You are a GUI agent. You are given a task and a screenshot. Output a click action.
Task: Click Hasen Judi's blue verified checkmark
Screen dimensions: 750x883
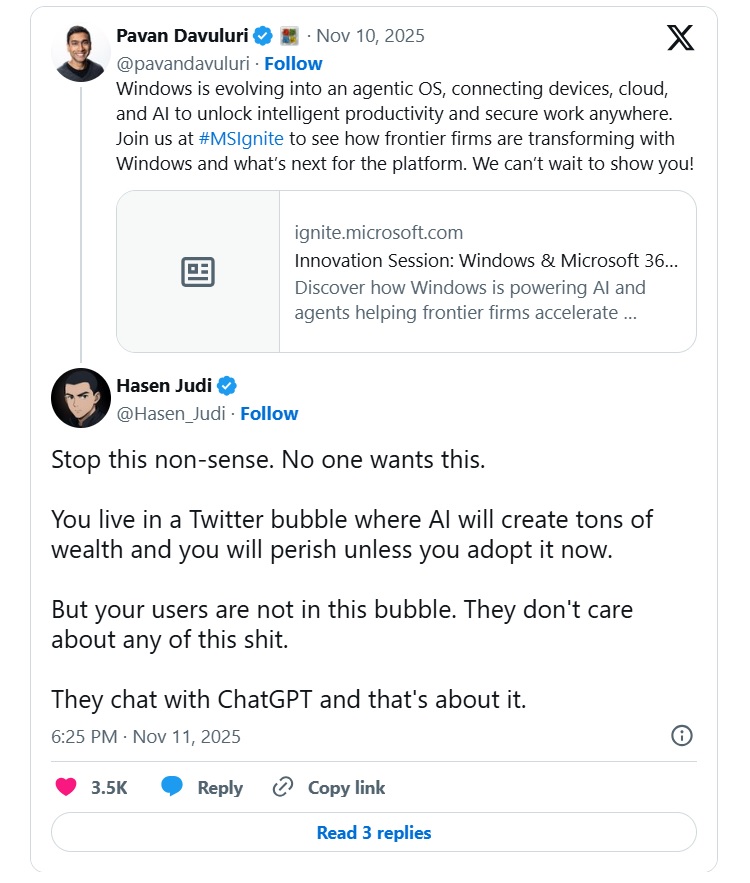pos(227,386)
